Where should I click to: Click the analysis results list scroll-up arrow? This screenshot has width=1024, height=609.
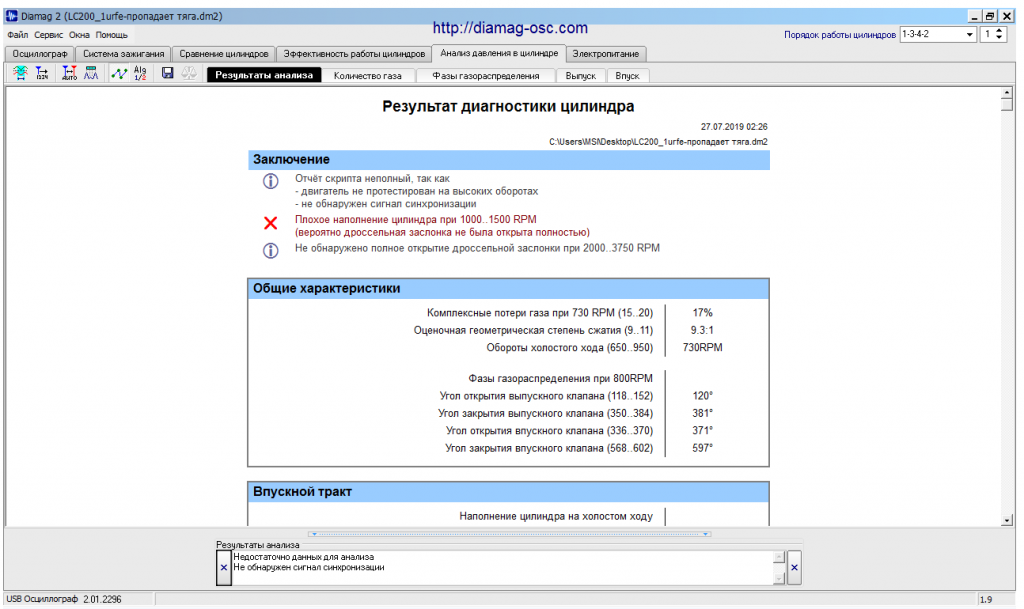tap(778, 557)
